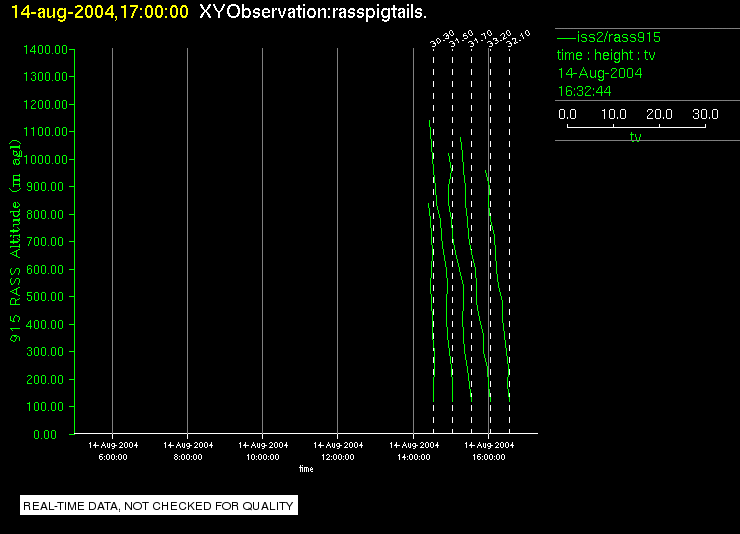Select the y-axis label '200.00'
Screen dimensions: 740x534
[45, 379]
